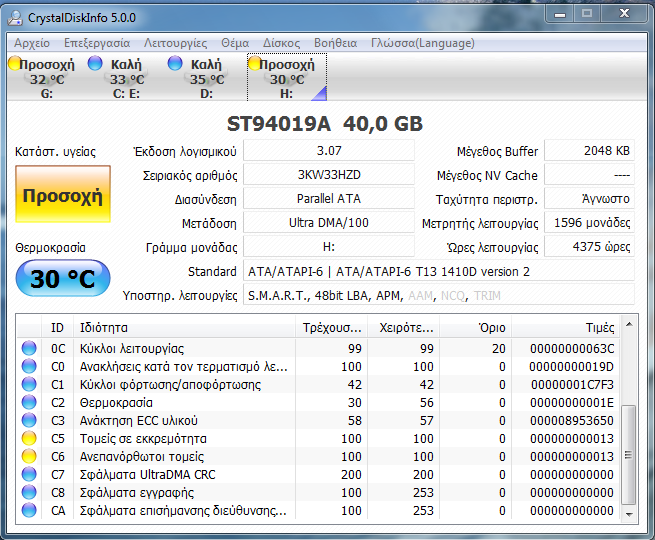Click blue status icon for attribute C2
This screenshot has height=540, width=655.
(x=29, y=402)
